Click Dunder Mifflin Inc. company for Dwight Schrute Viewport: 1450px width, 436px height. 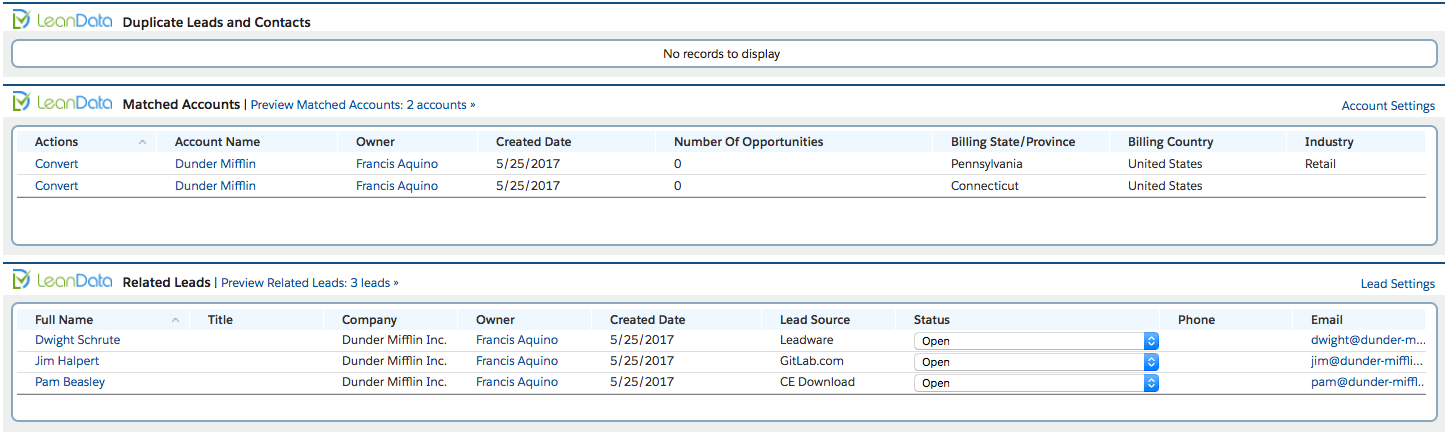tap(394, 340)
